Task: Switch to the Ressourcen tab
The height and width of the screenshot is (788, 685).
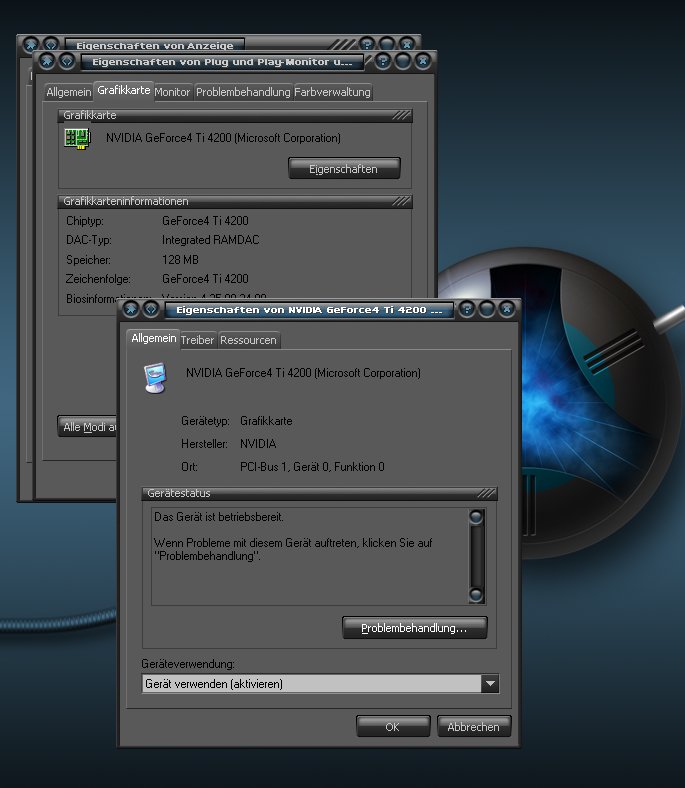Action: (x=248, y=340)
